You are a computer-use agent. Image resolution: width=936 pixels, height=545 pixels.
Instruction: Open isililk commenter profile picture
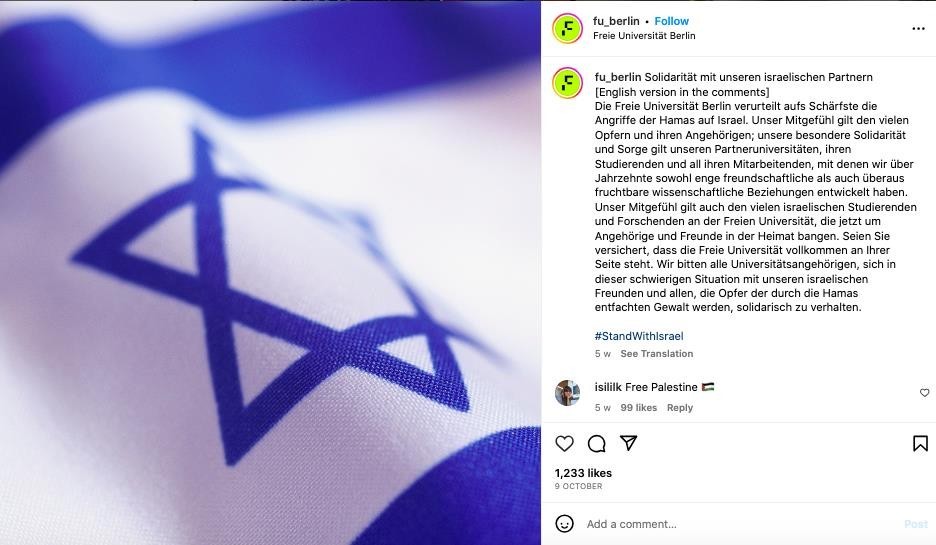click(x=567, y=393)
